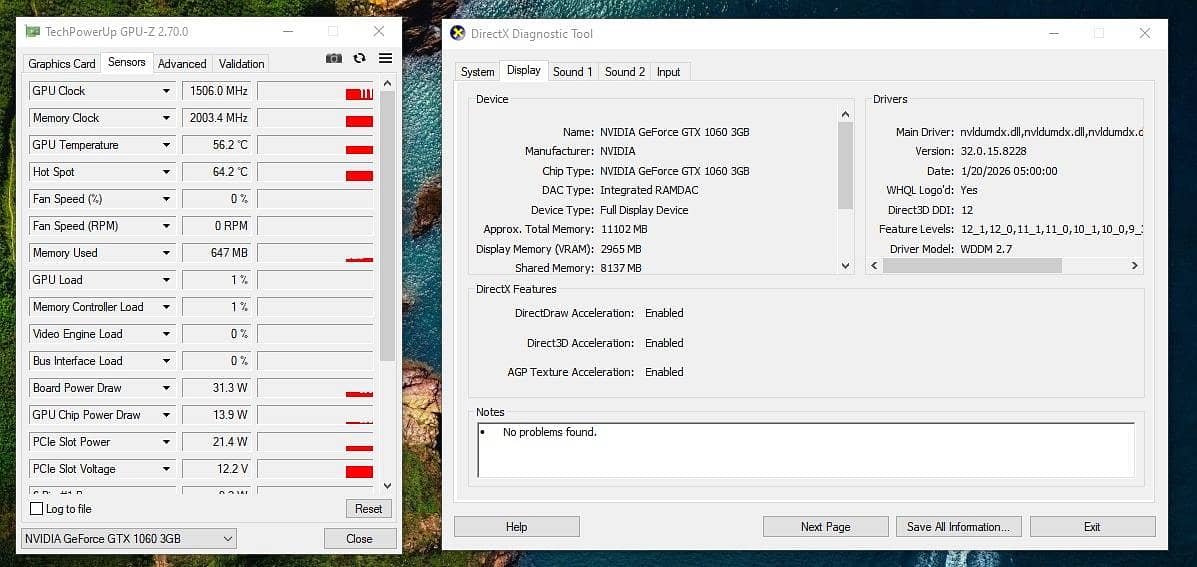The image size is (1197, 567).
Task: Open the Advanced tab in GPU-Z
Action: (x=182, y=64)
